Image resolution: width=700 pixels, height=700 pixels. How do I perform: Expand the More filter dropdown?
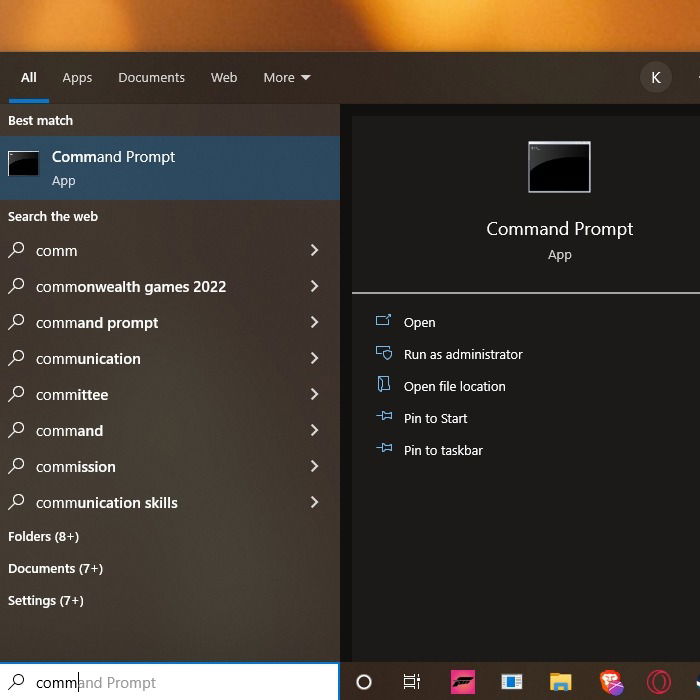point(287,78)
